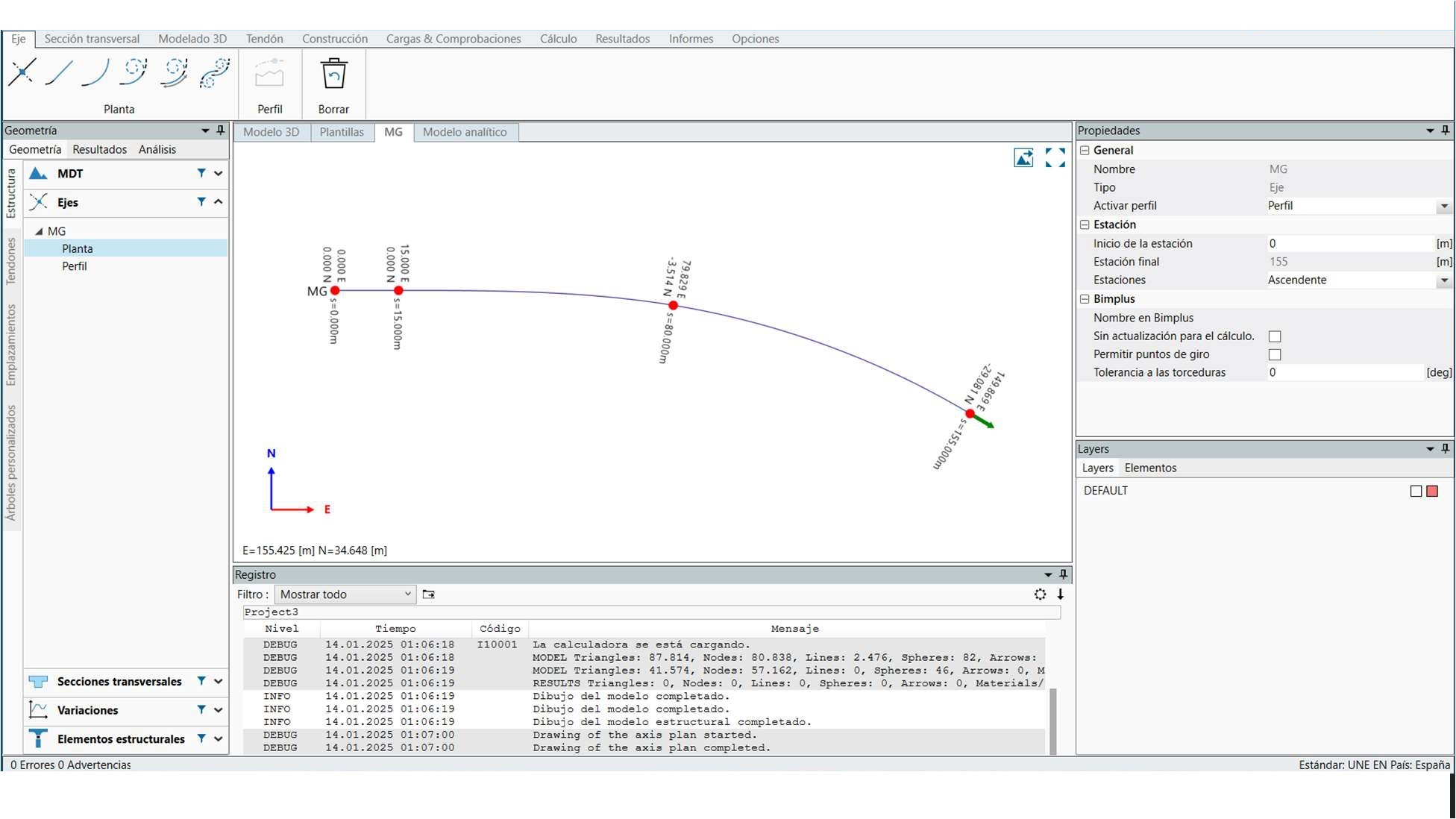Select Perfil under the MG tree
This screenshot has height=819, width=1456.
click(x=75, y=266)
